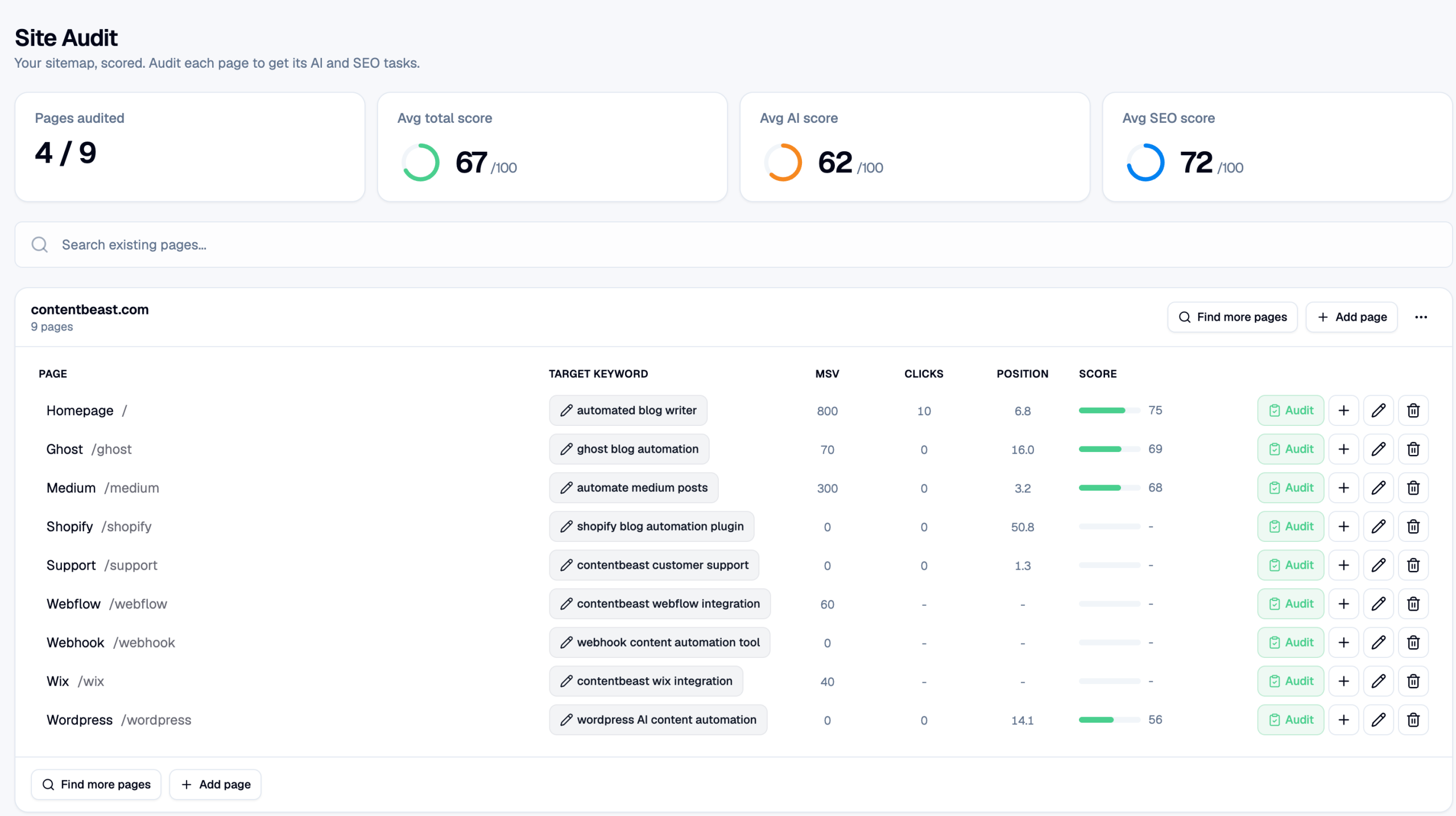The width and height of the screenshot is (1456, 816).
Task: Audit the Wordpress page
Action: (1290, 720)
